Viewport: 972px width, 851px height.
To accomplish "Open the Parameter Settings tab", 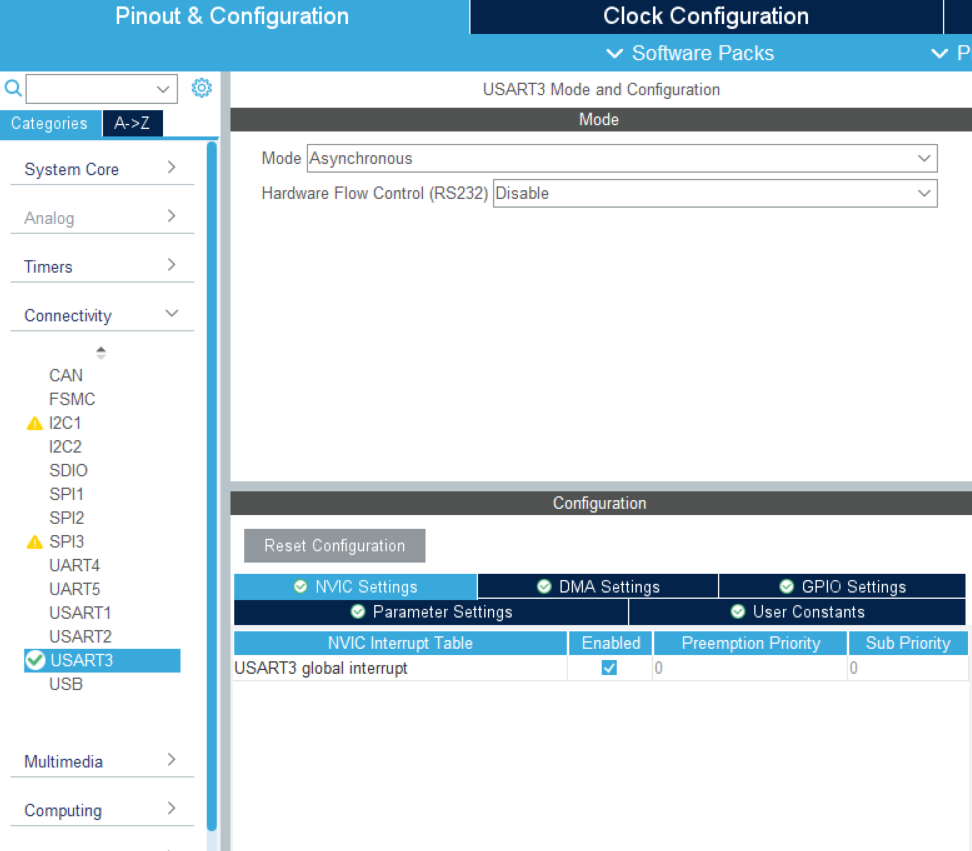I will tap(431, 612).
